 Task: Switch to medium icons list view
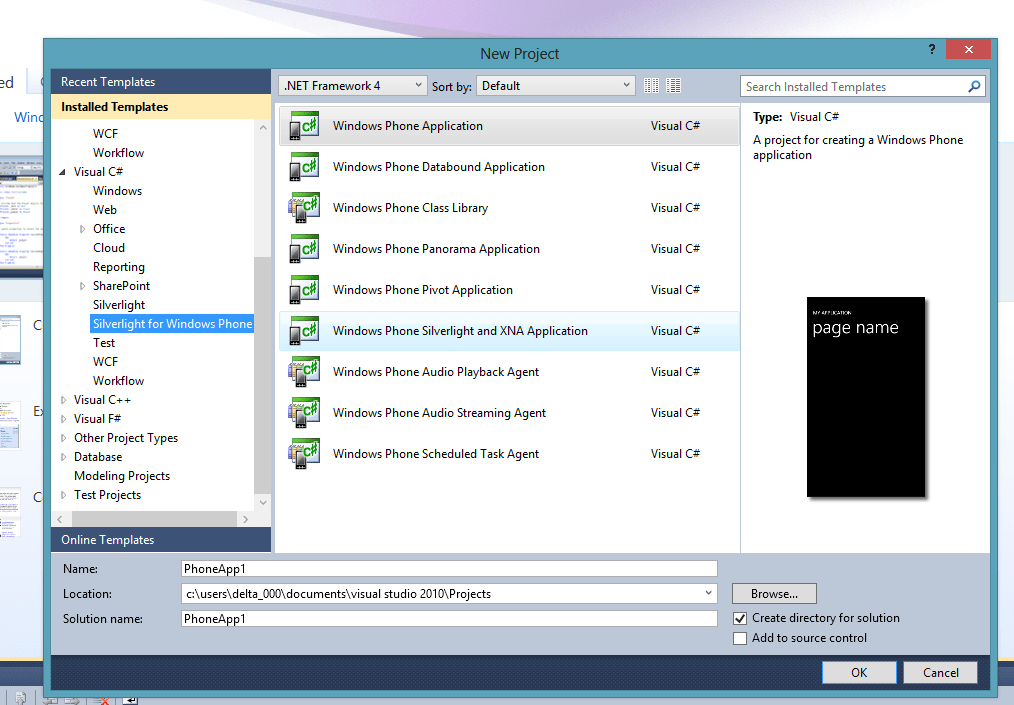click(674, 85)
